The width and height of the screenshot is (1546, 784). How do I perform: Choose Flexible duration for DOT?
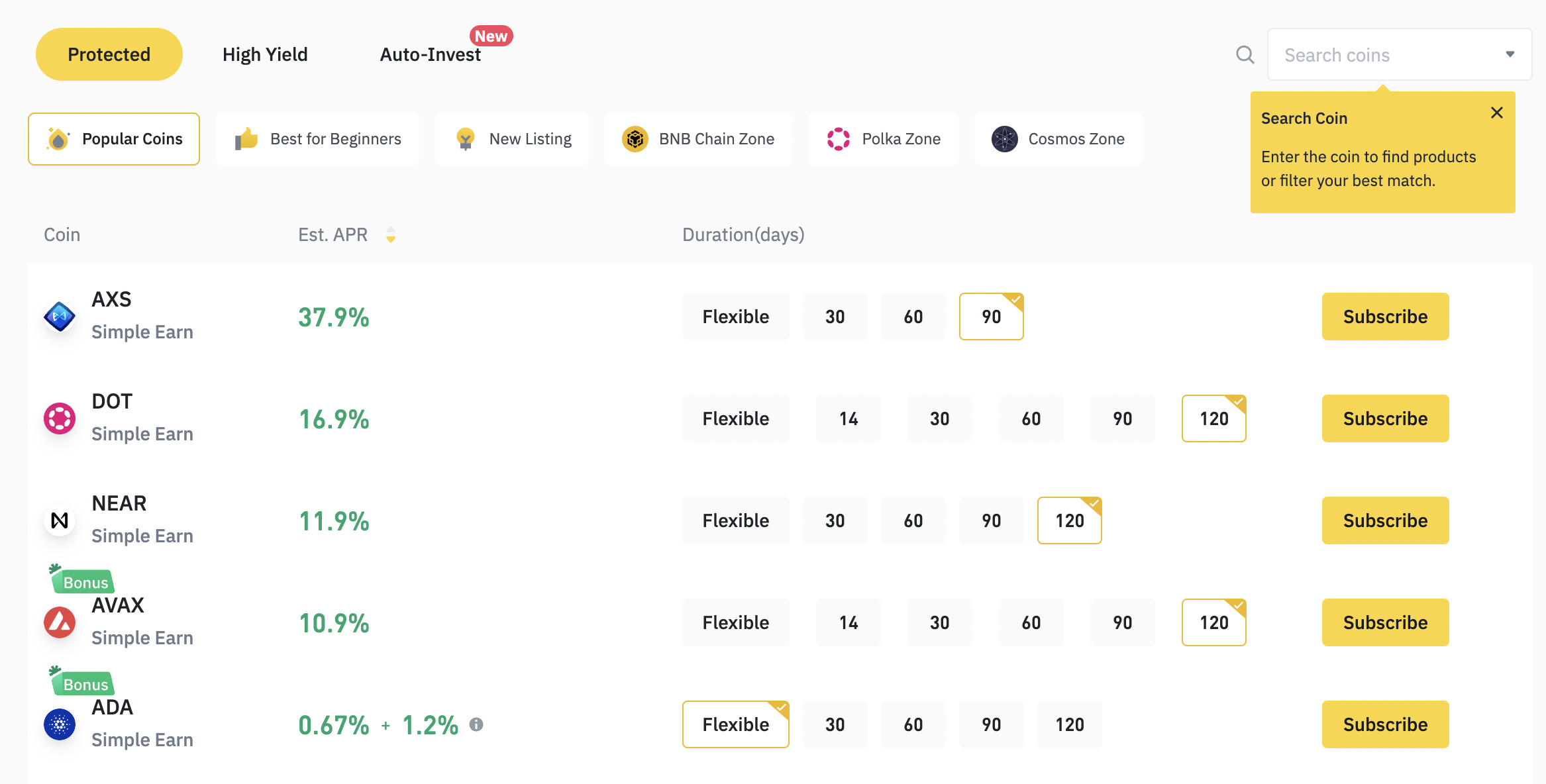point(735,418)
